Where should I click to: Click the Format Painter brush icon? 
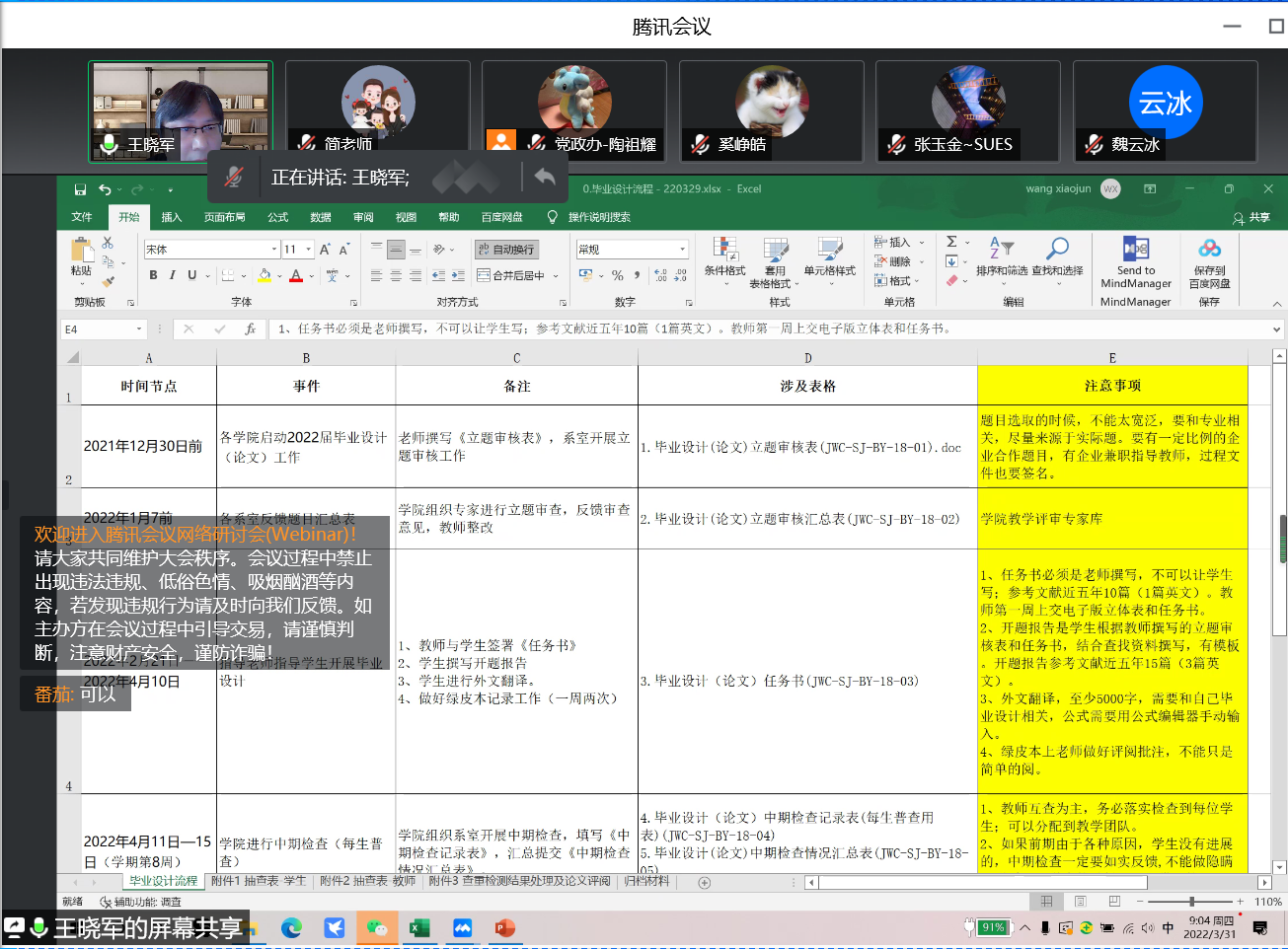[x=108, y=282]
